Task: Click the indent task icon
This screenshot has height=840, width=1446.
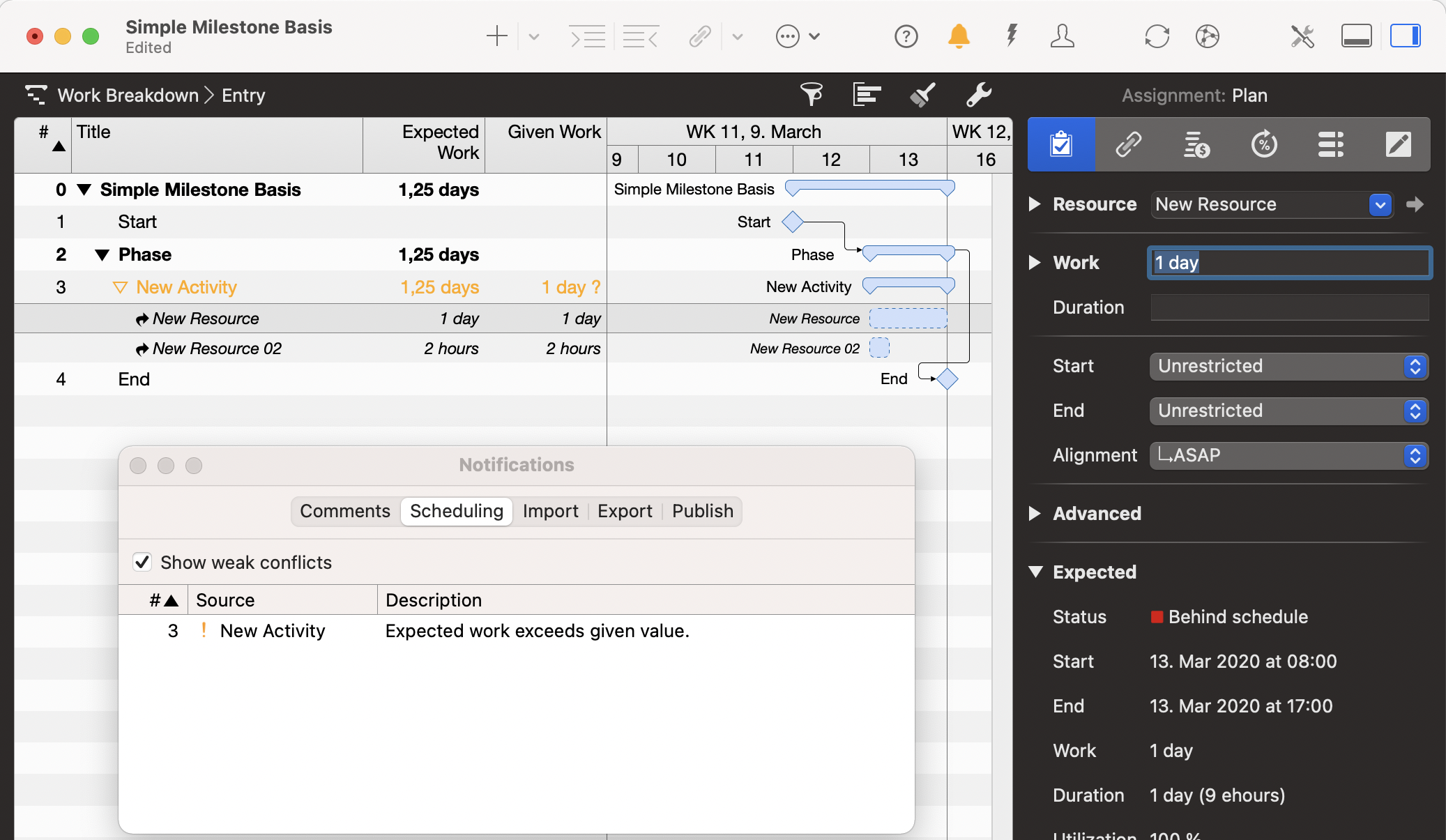Action: click(x=587, y=36)
